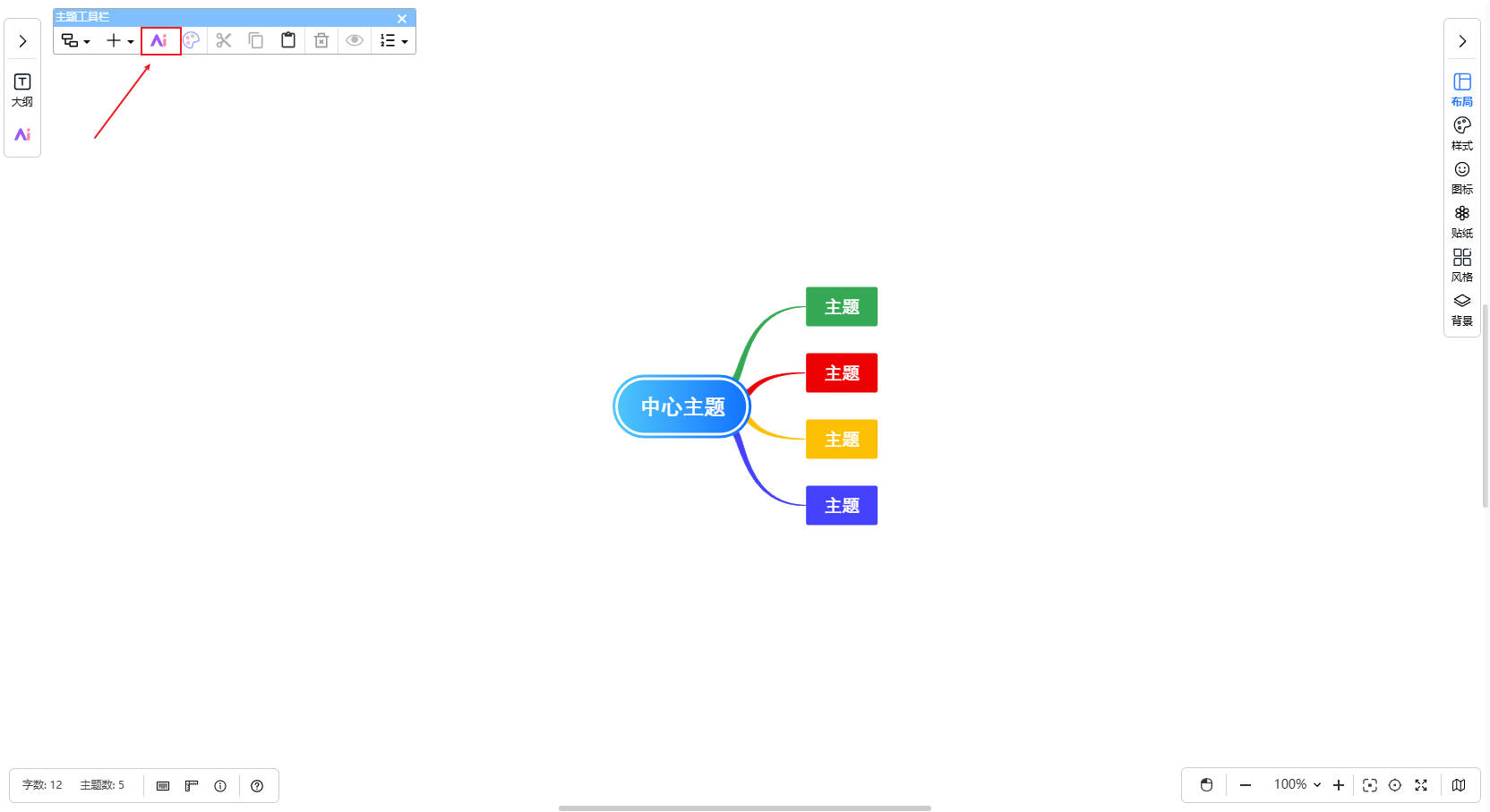Toggle fullscreen with the expand arrows icon
Image resolution: width=1490 pixels, height=812 pixels.
pos(1421,785)
